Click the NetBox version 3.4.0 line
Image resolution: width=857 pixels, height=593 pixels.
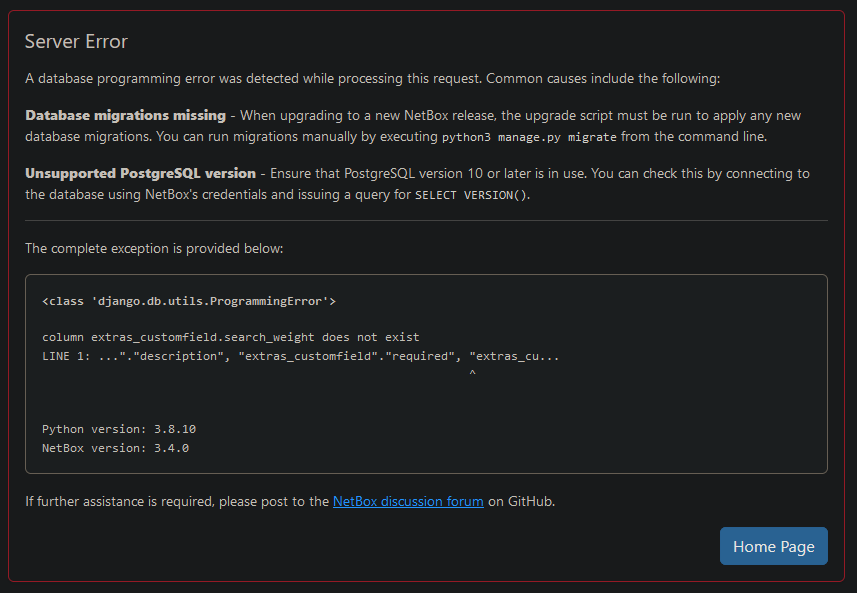coord(115,448)
